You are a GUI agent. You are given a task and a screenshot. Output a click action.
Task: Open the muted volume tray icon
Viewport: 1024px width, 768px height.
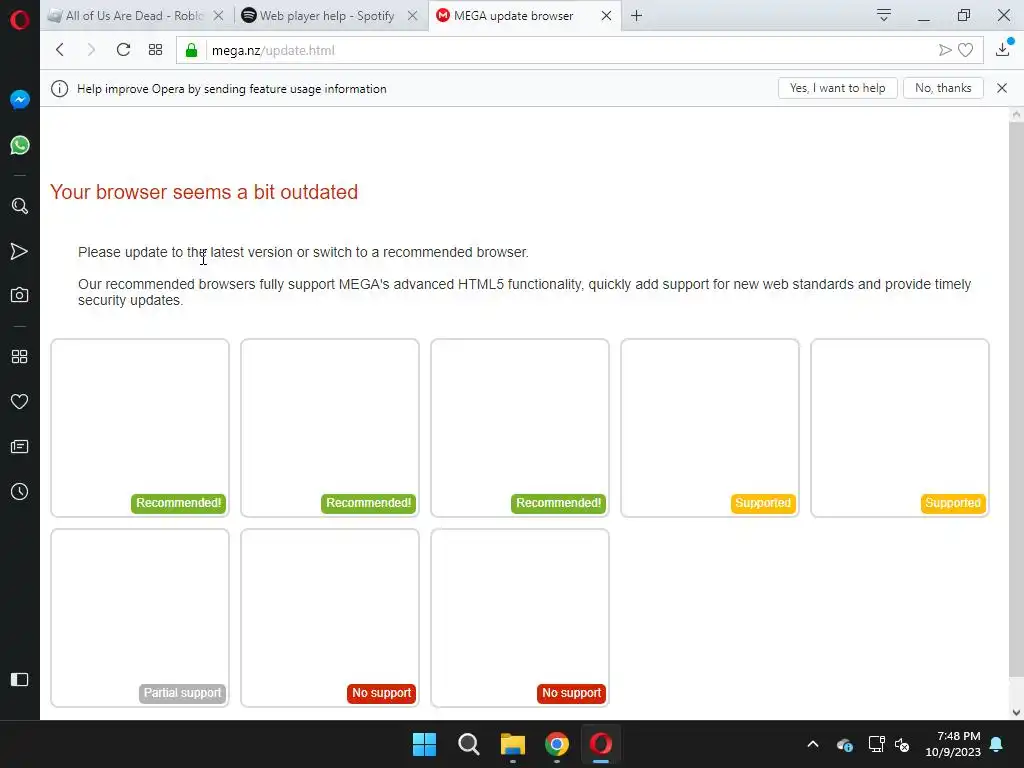(903, 744)
